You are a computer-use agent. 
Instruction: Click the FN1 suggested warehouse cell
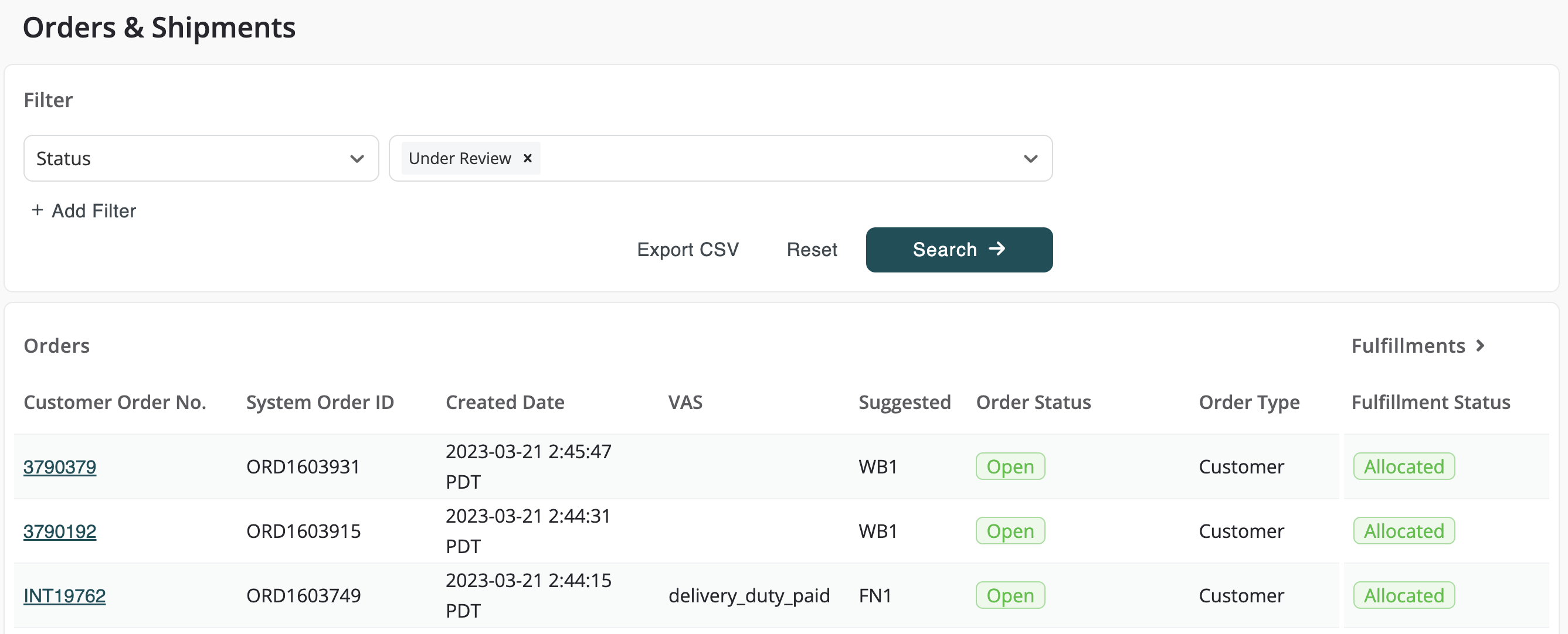(x=875, y=596)
